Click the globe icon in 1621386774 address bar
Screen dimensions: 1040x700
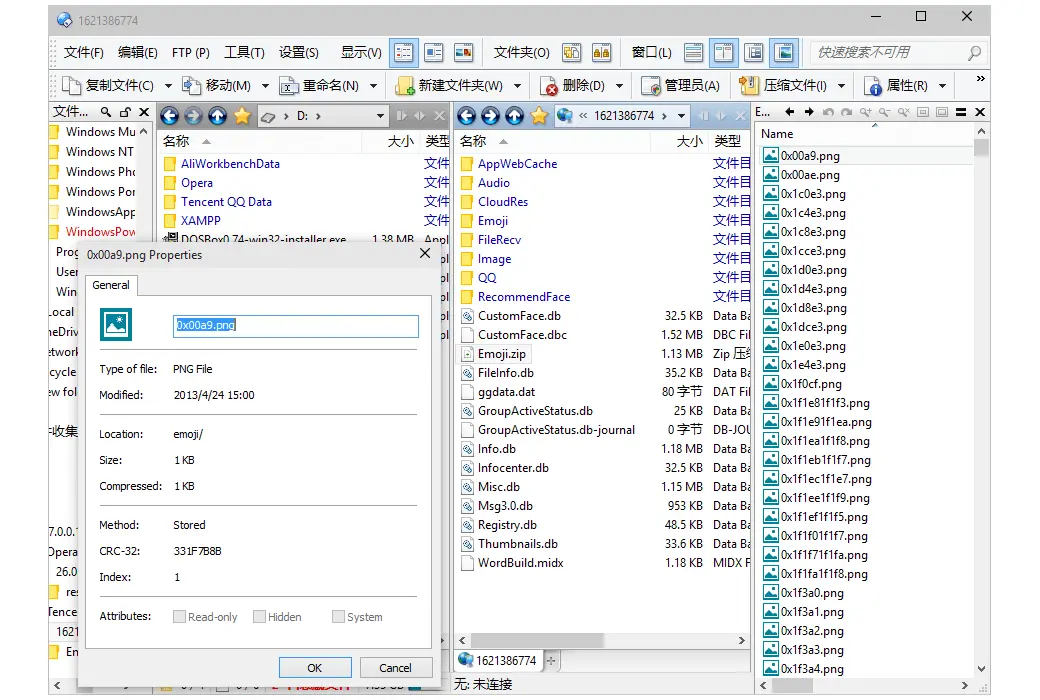[565, 116]
